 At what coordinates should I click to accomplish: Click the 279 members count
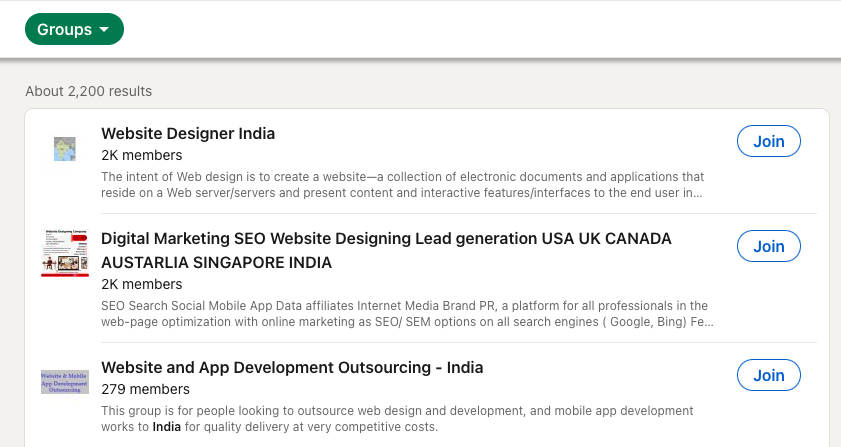coord(145,388)
